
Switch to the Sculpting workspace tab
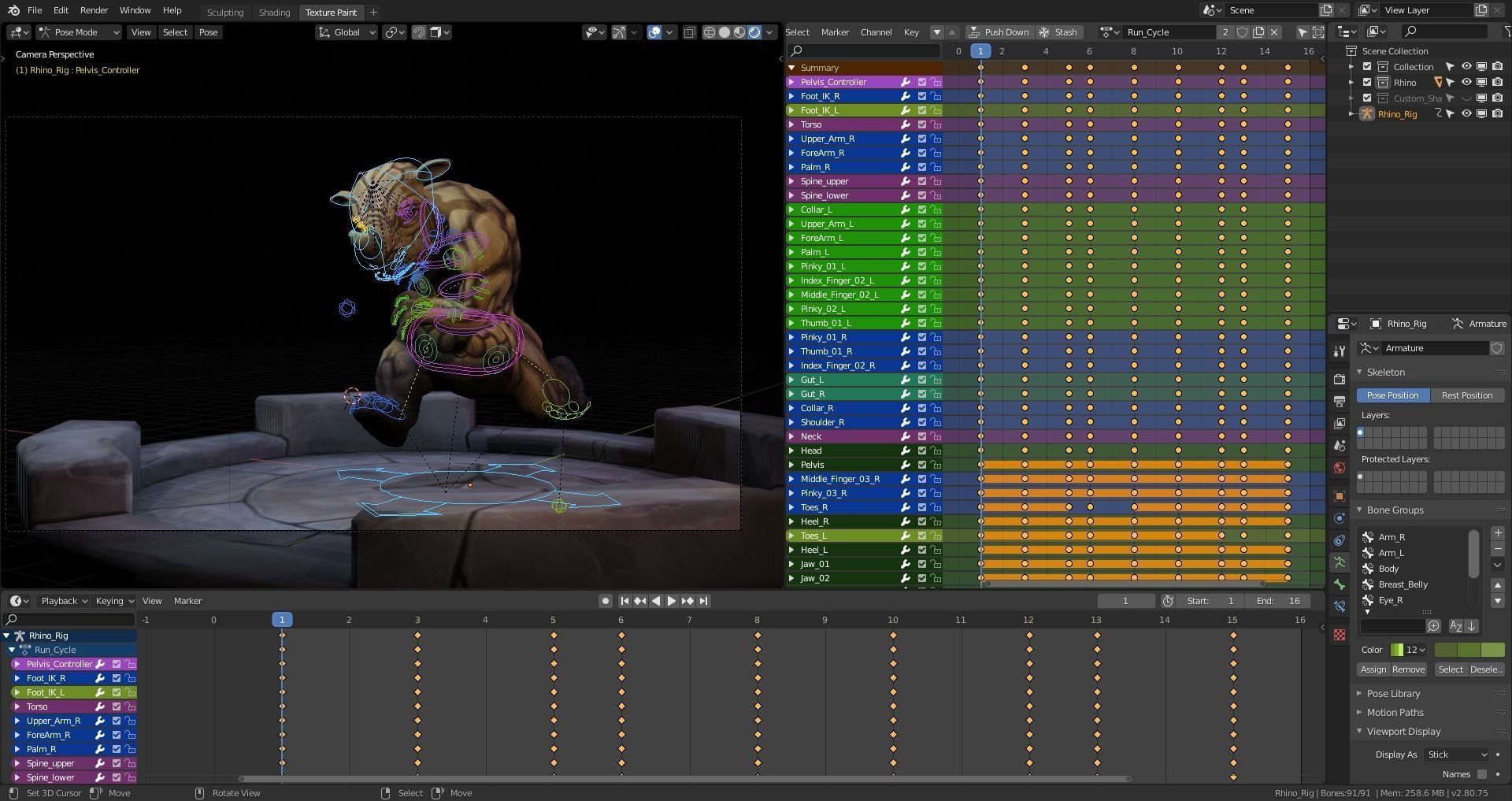point(225,12)
